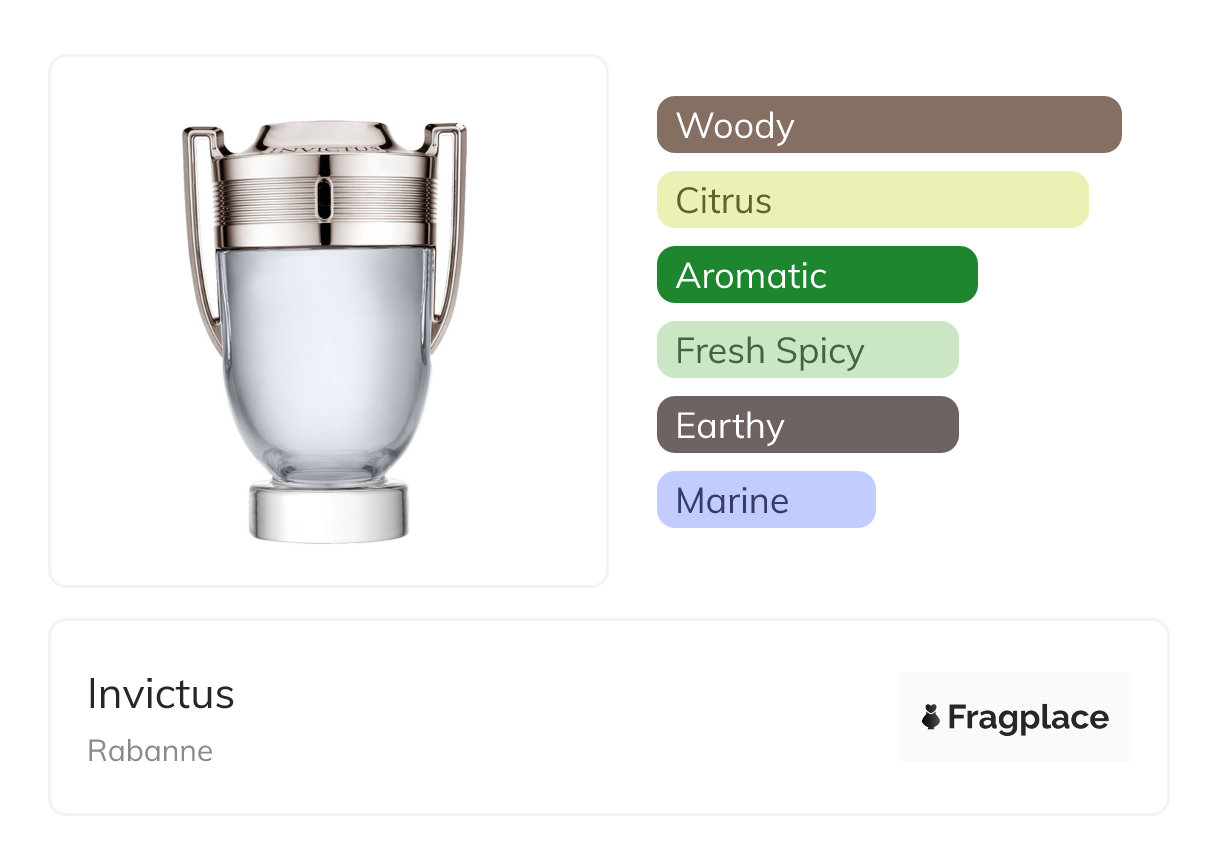The image size is (1218, 864).
Task: Choose the Aromatic accord bar
Action: pyautogui.click(x=816, y=275)
